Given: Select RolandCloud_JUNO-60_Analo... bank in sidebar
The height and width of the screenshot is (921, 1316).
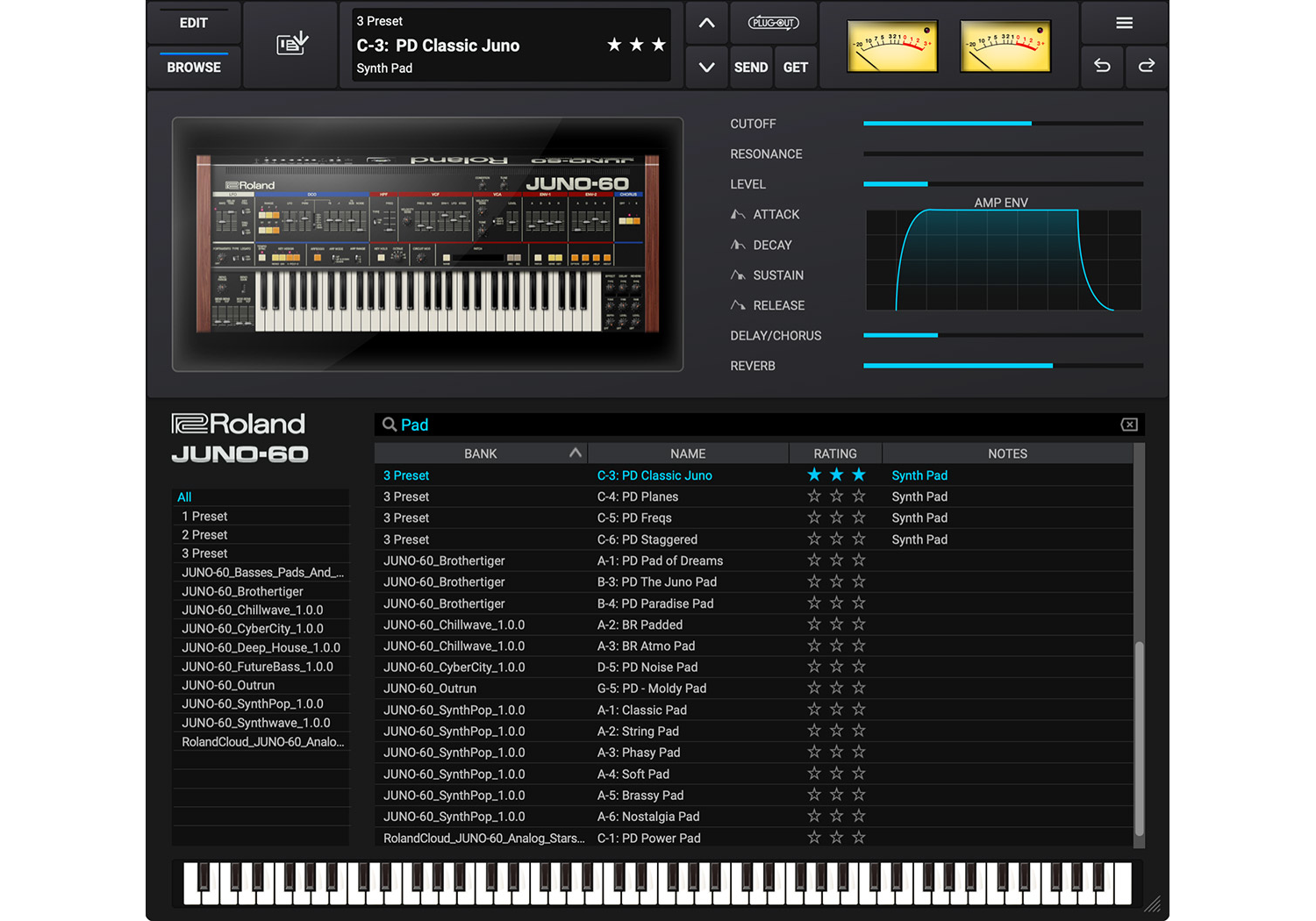Looking at the screenshot, I should click(x=261, y=742).
